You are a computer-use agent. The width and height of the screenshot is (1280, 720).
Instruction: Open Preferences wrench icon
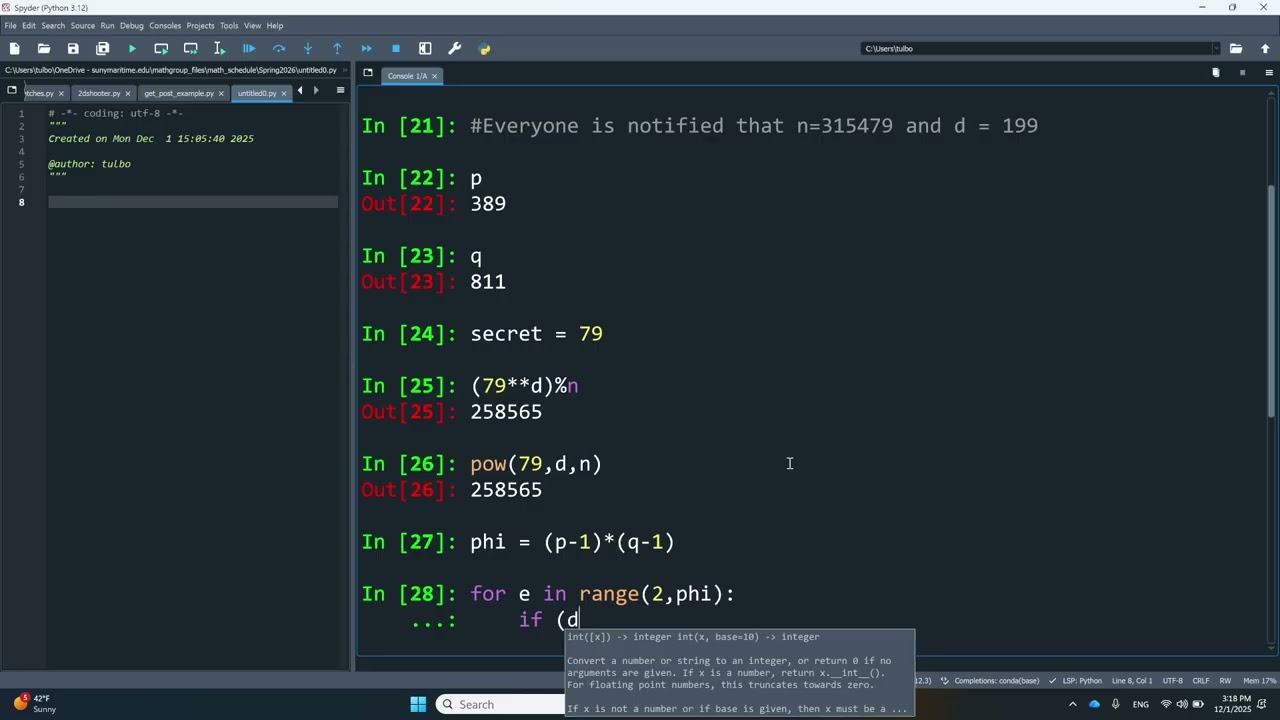point(454,48)
